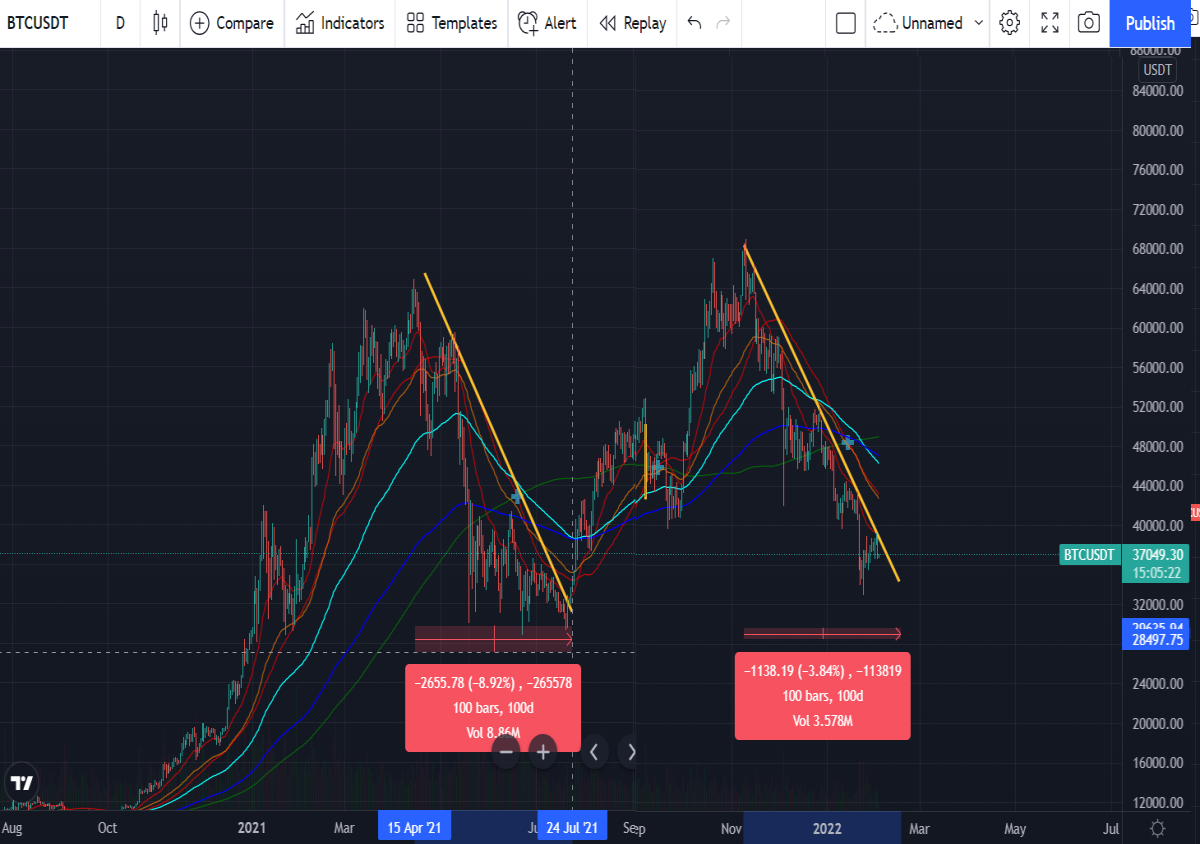This screenshot has width=1200, height=844.
Task: Open time axis settings gear at bottom right
Action: click(1158, 828)
